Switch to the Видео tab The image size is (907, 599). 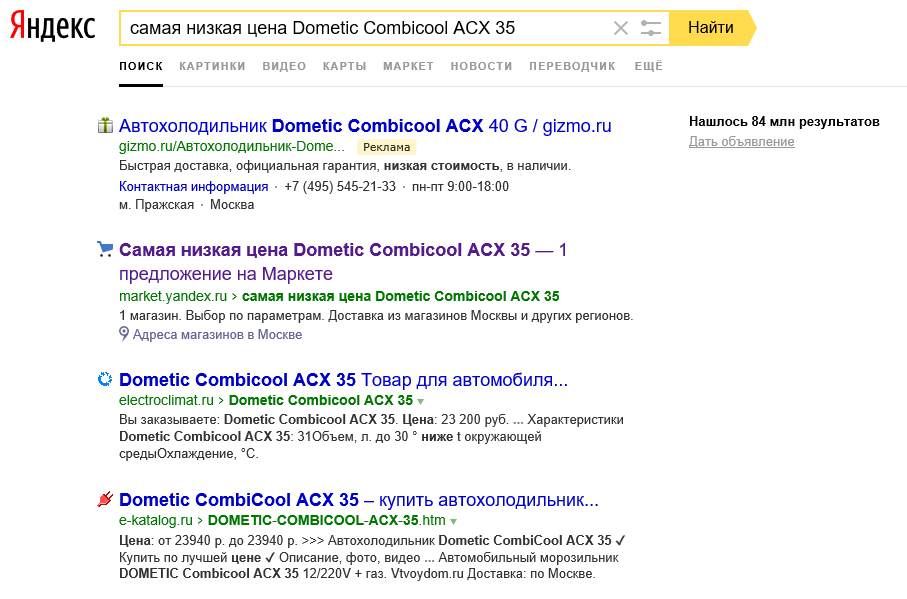pos(284,66)
